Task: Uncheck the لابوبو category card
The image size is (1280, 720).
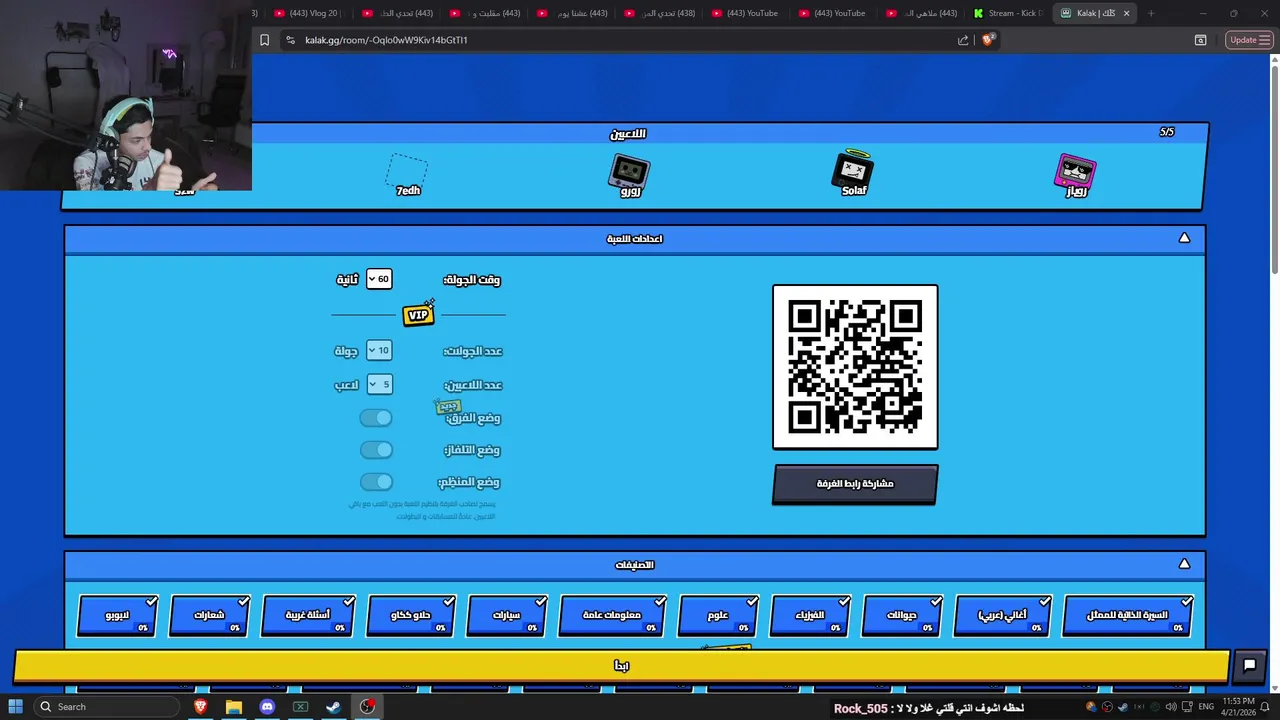Action: click(x=117, y=616)
